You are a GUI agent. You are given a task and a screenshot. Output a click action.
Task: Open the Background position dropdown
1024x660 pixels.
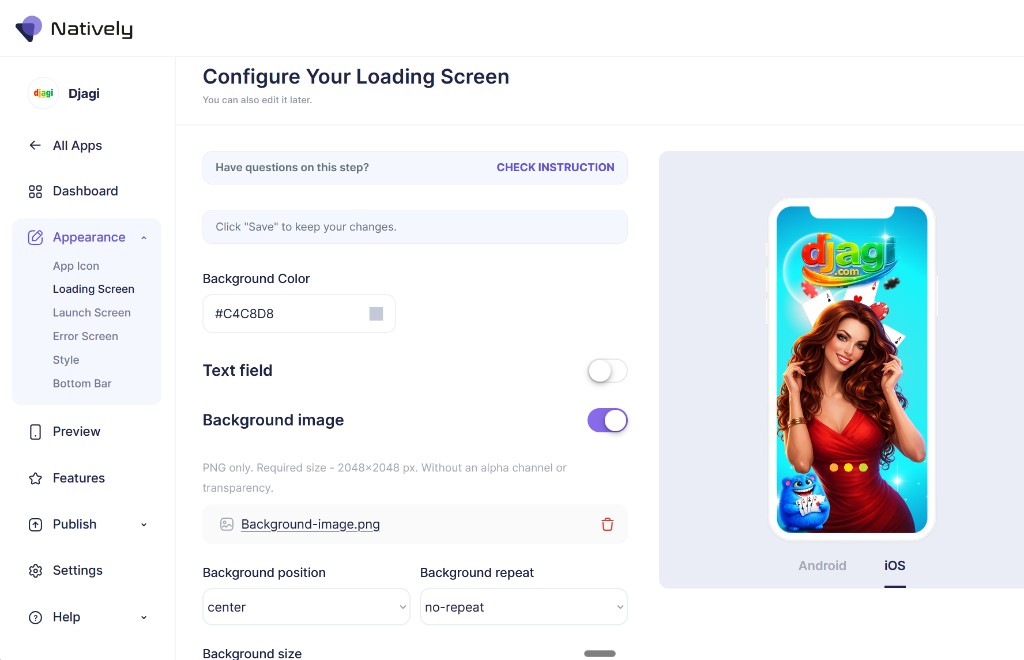[306, 607]
